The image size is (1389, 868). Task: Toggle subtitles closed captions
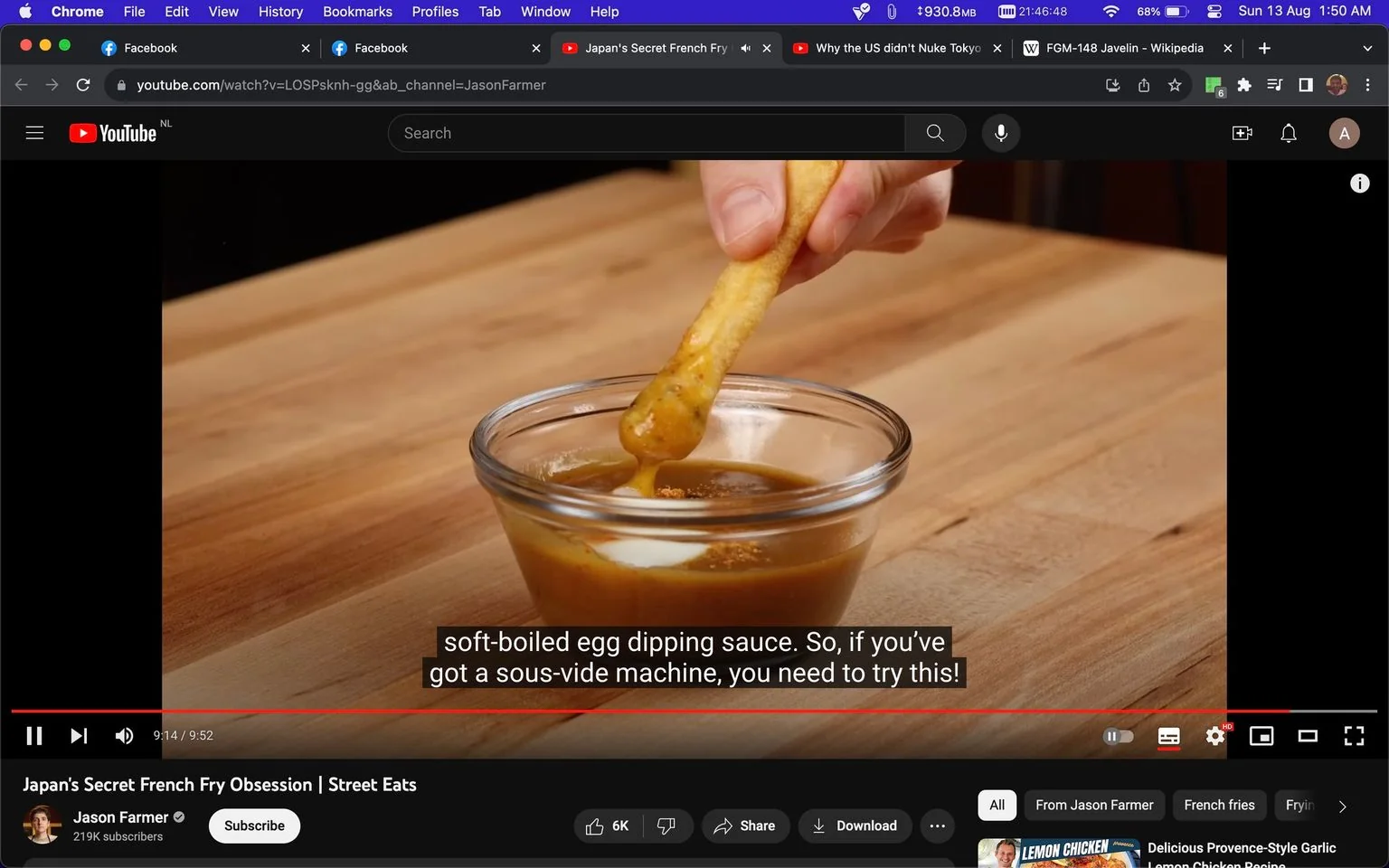(1168, 736)
